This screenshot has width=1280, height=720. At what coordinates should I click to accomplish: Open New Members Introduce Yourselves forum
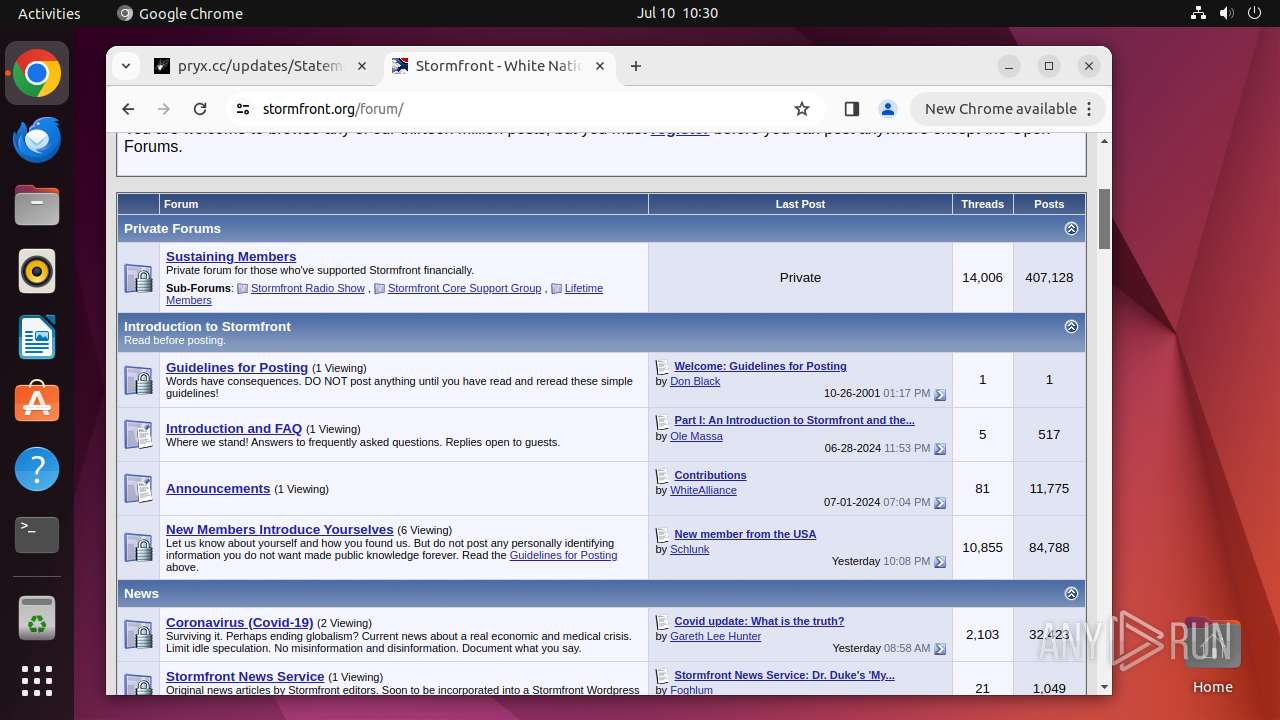(280, 530)
